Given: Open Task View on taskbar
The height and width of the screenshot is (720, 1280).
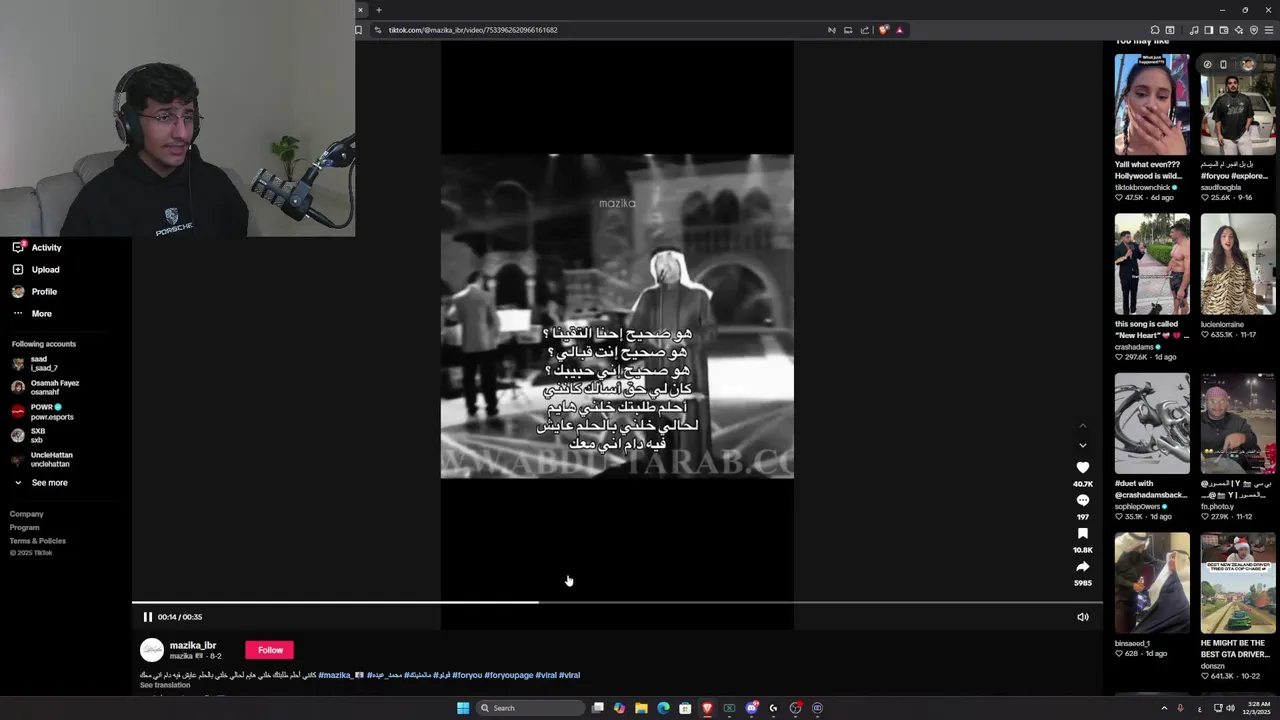Looking at the screenshot, I should click(x=598, y=708).
